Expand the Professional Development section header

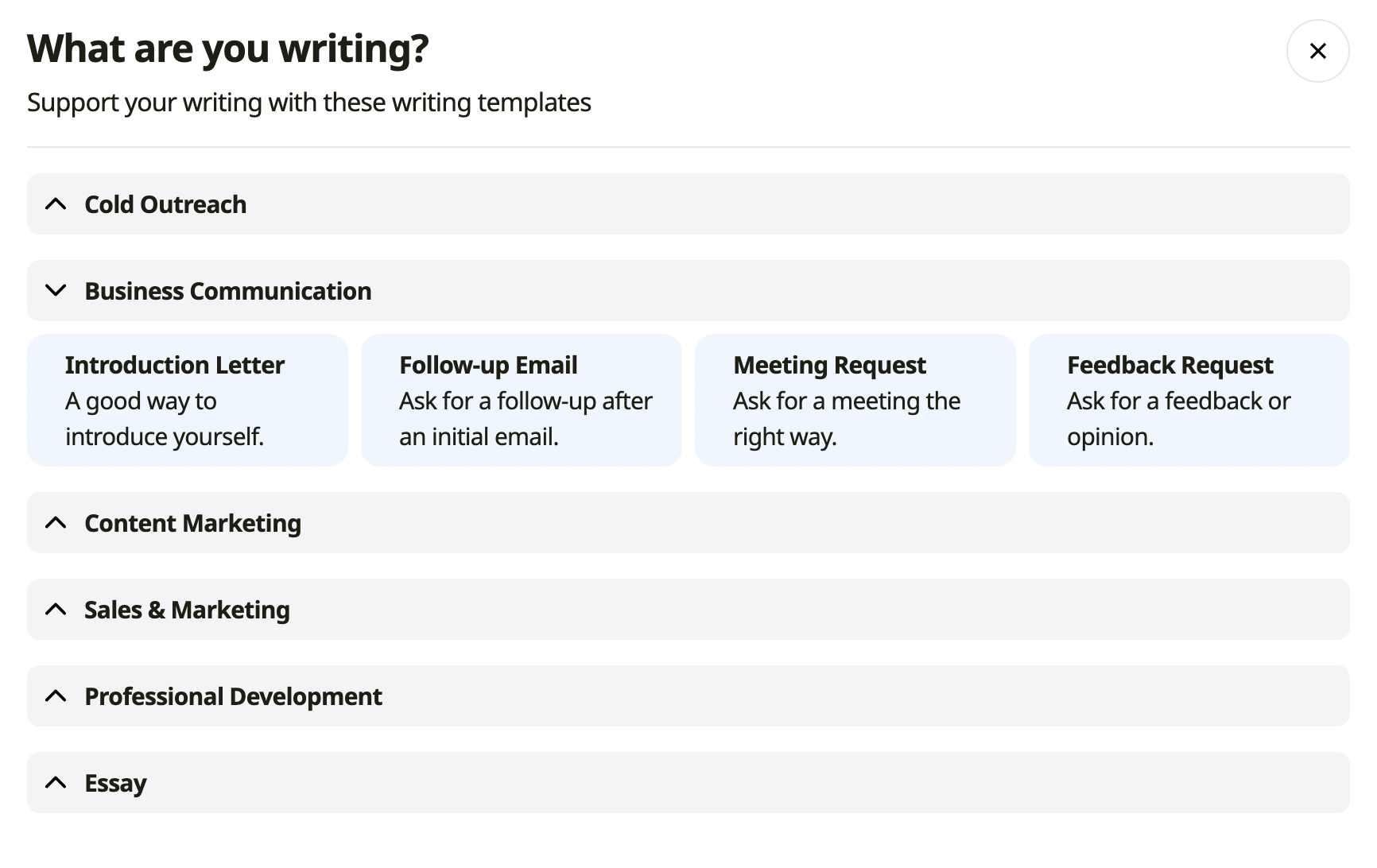[x=688, y=696]
